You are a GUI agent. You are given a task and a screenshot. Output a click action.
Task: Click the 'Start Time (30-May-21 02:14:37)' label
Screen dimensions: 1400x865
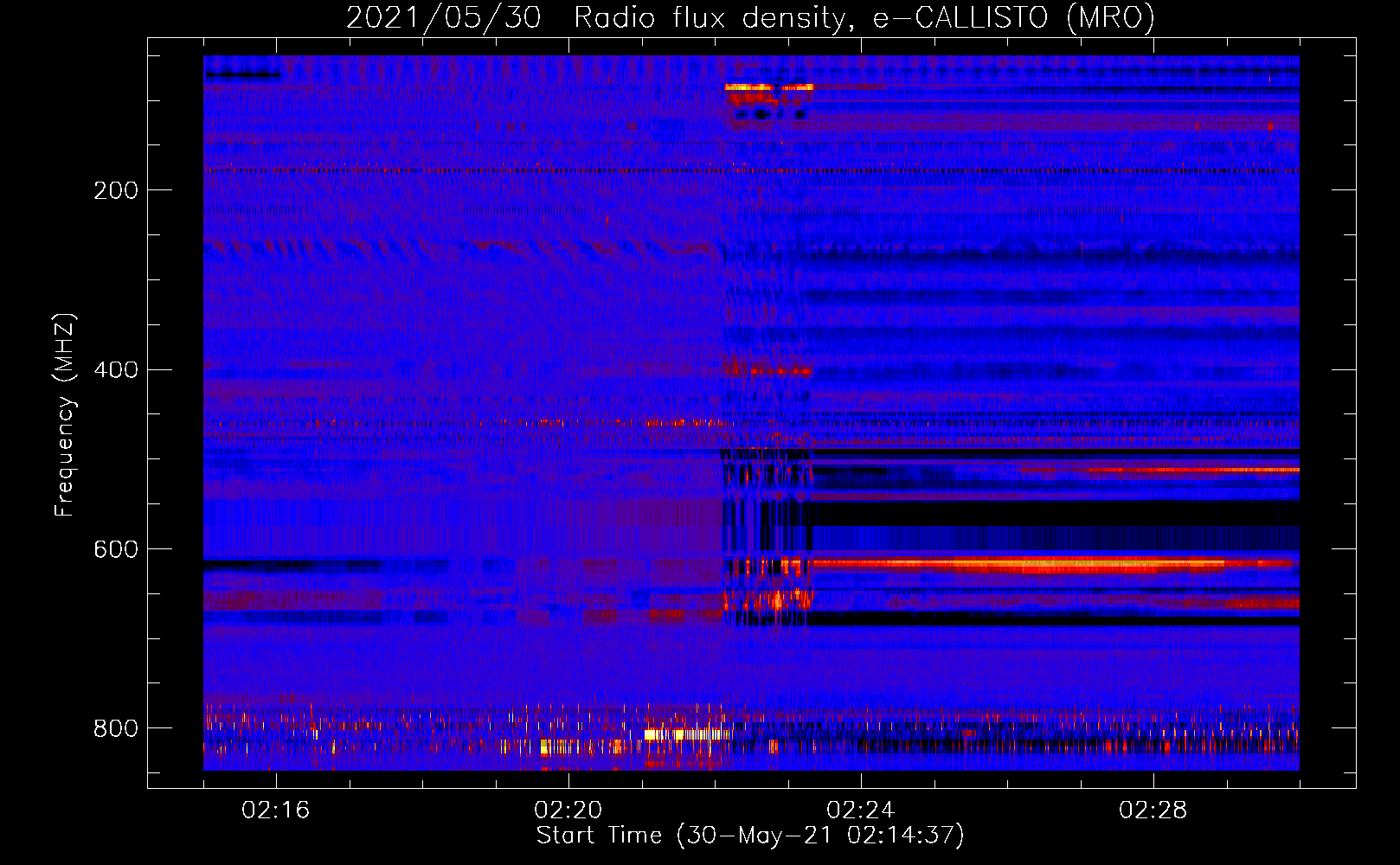pos(750,836)
